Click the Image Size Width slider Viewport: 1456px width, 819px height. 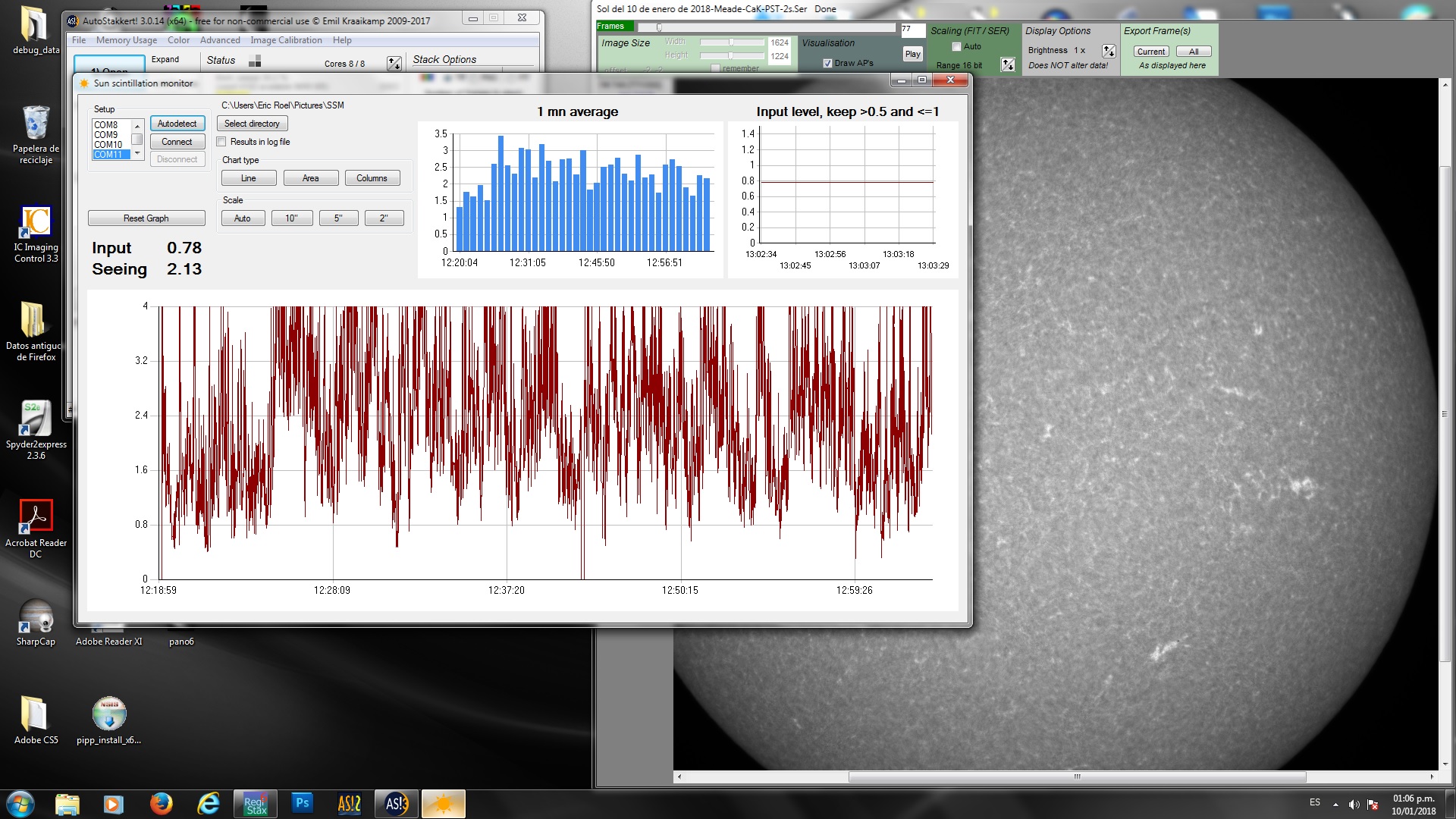[731, 42]
